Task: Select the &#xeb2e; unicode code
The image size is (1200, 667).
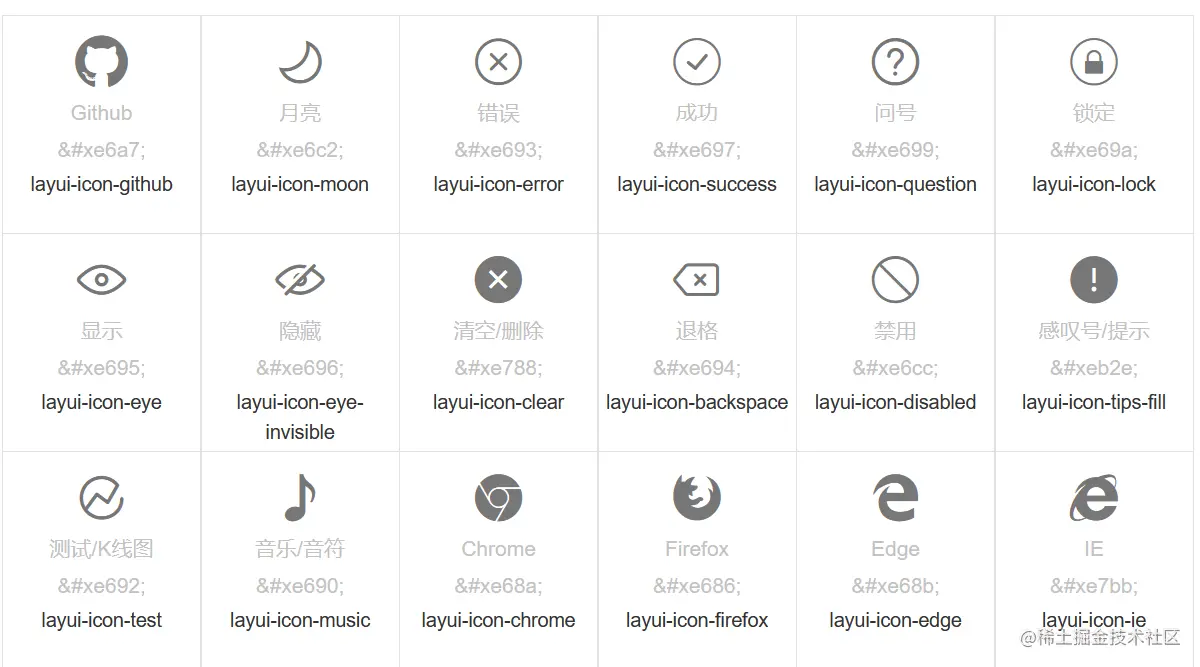Action: tap(1094, 368)
